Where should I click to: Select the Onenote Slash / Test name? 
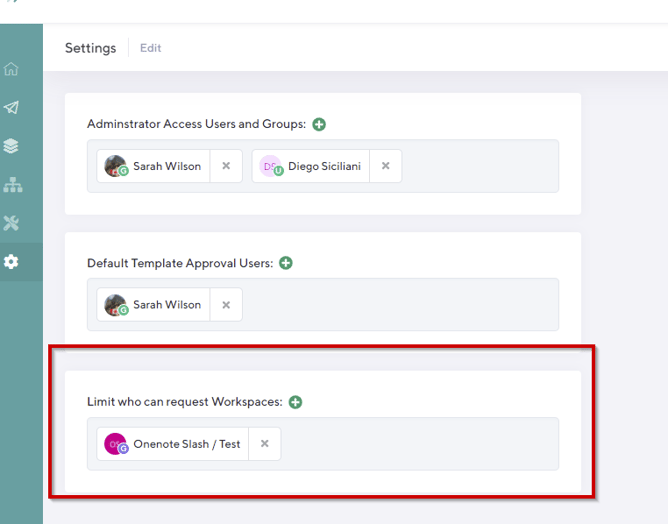pos(187,444)
